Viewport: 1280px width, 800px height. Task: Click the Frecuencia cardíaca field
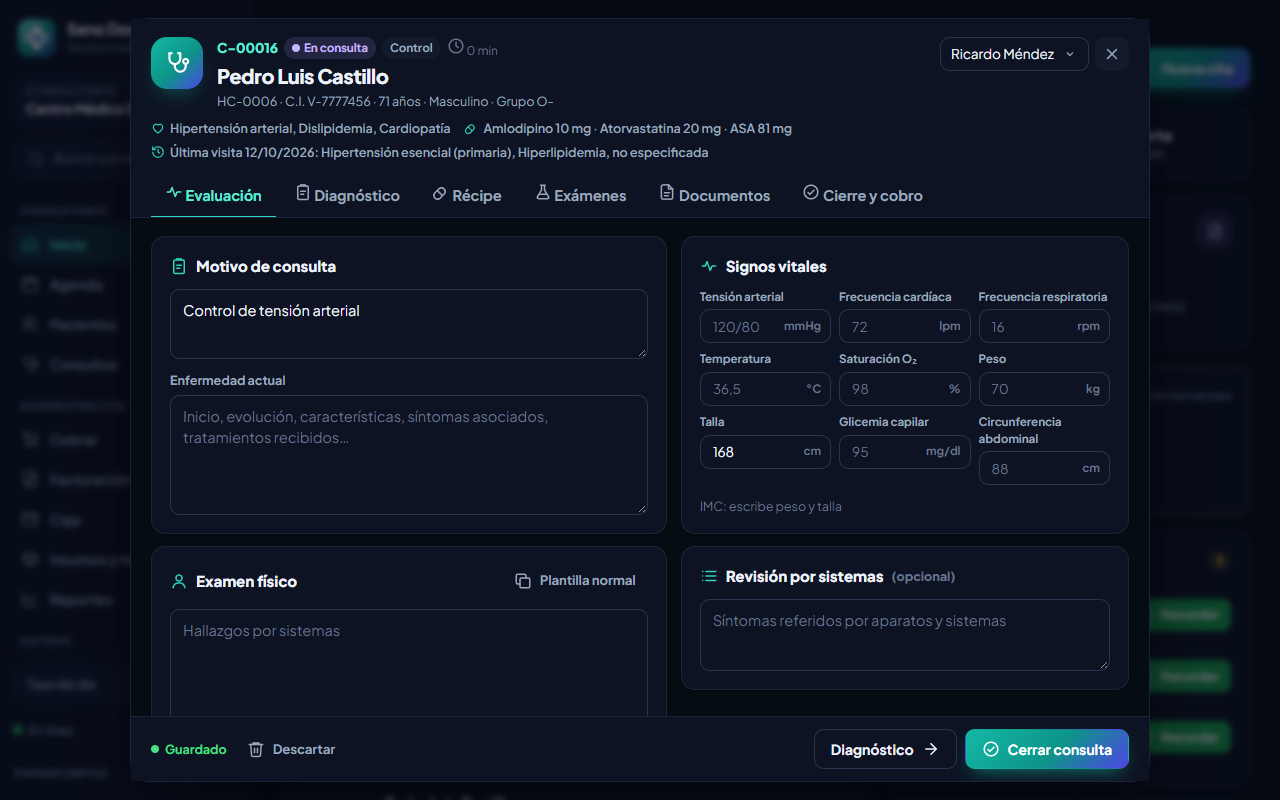pos(905,326)
